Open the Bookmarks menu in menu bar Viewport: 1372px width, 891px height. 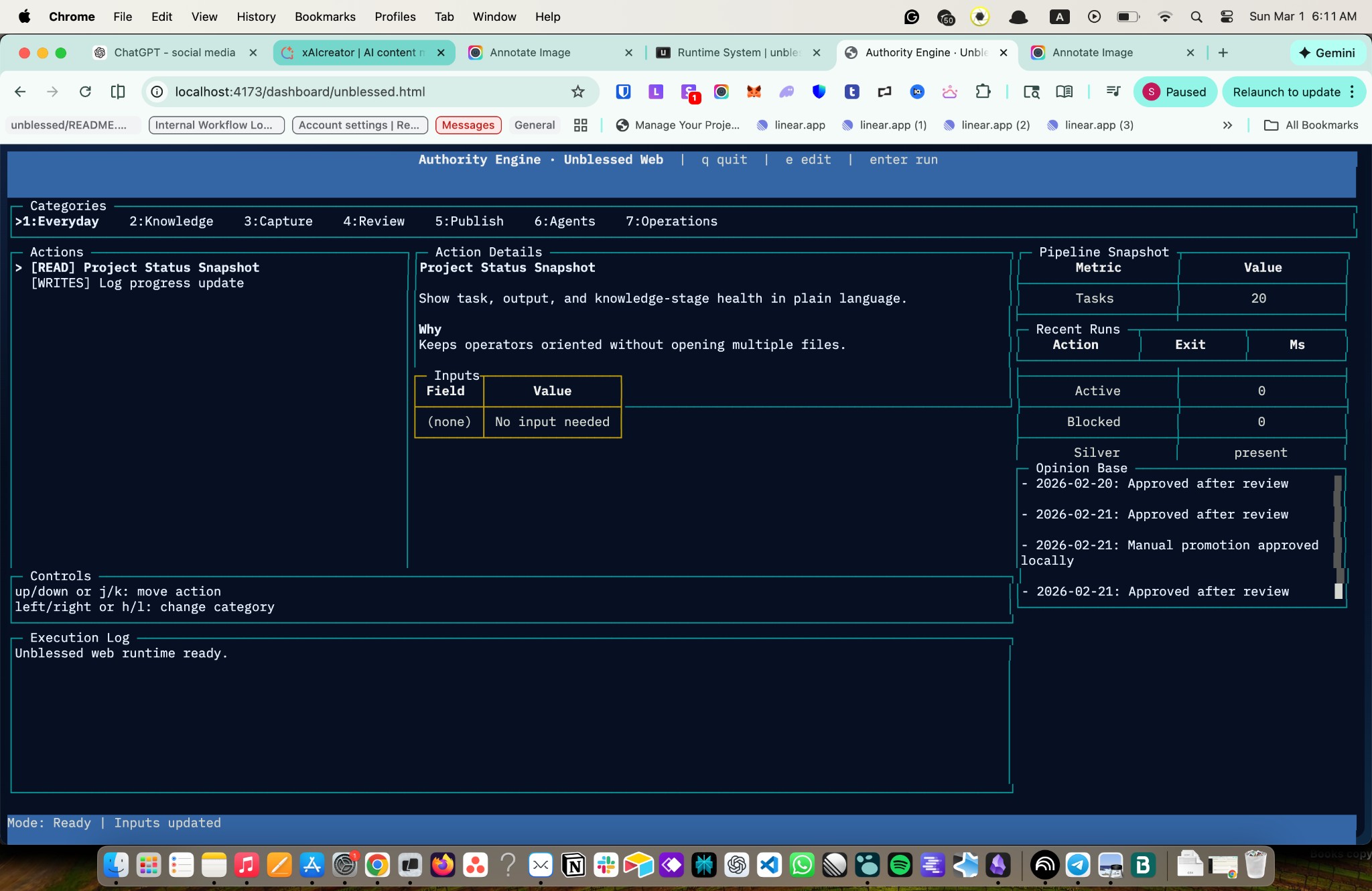click(325, 17)
